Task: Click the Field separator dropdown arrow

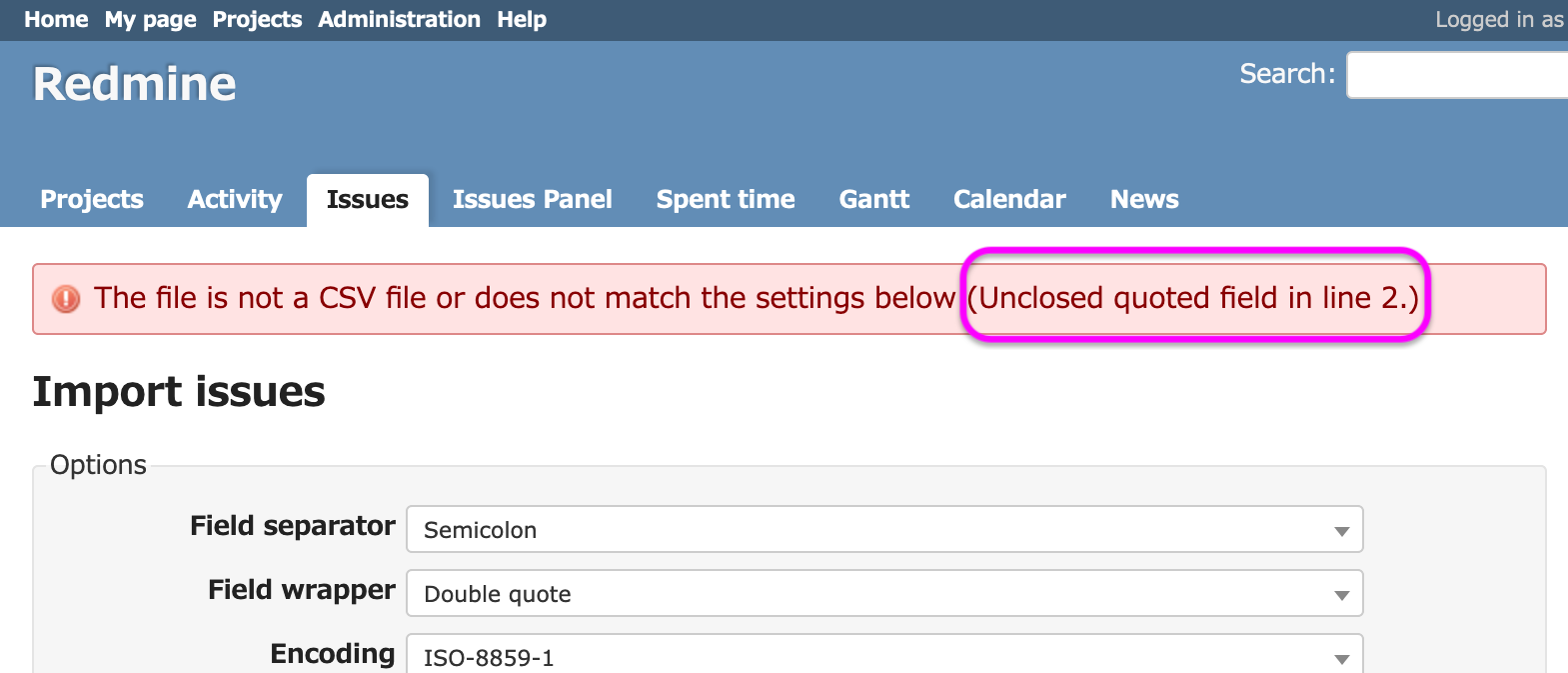Action: [x=1342, y=531]
